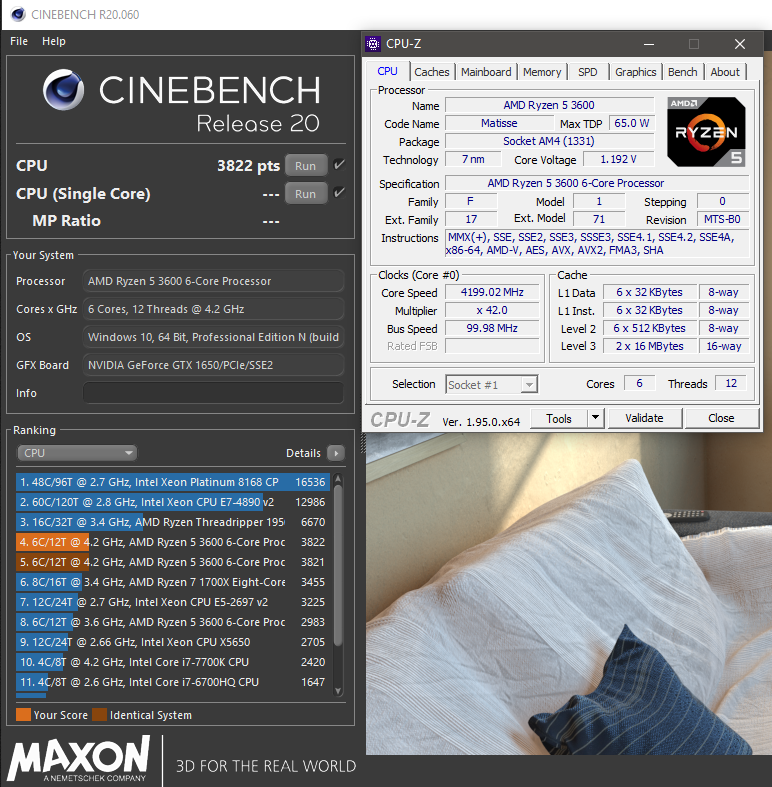Switch to the Mainboard tab

coord(486,72)
